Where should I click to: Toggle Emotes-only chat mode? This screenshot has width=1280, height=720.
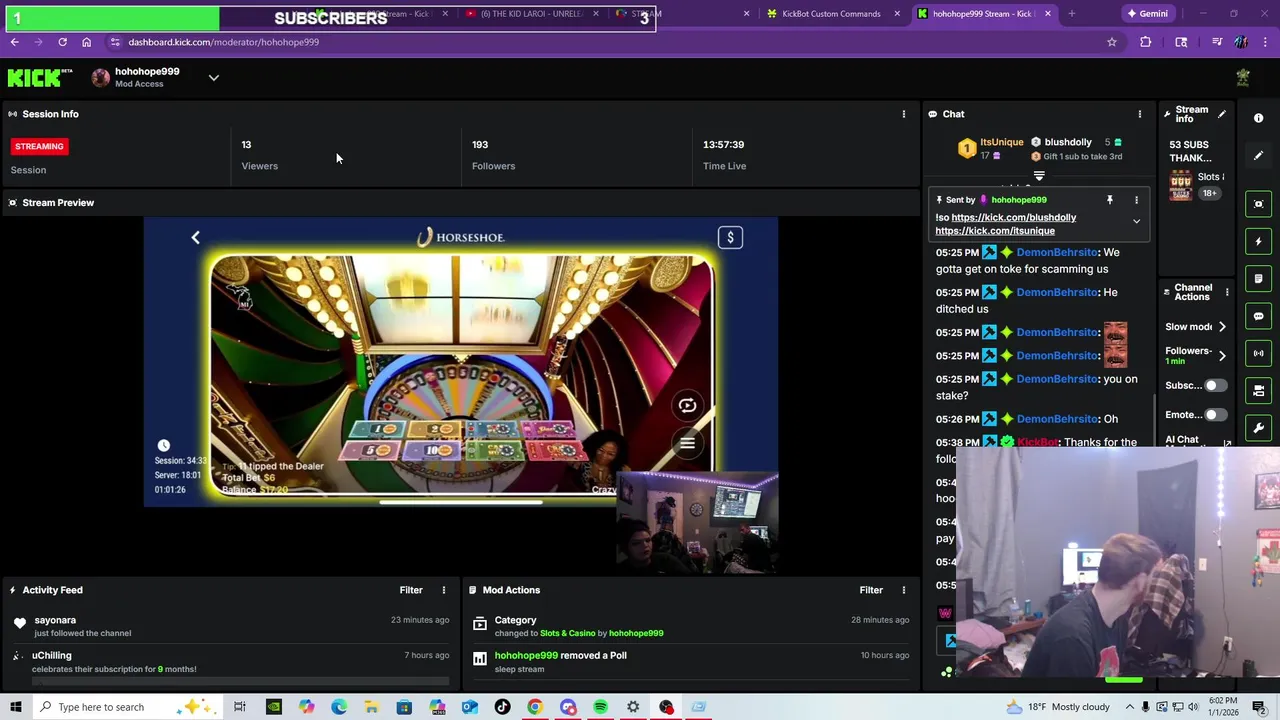coord(1214,414)
